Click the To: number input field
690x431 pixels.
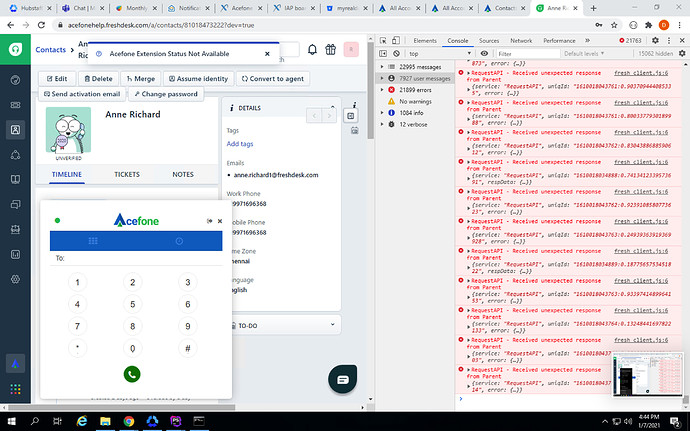point(136,258)
